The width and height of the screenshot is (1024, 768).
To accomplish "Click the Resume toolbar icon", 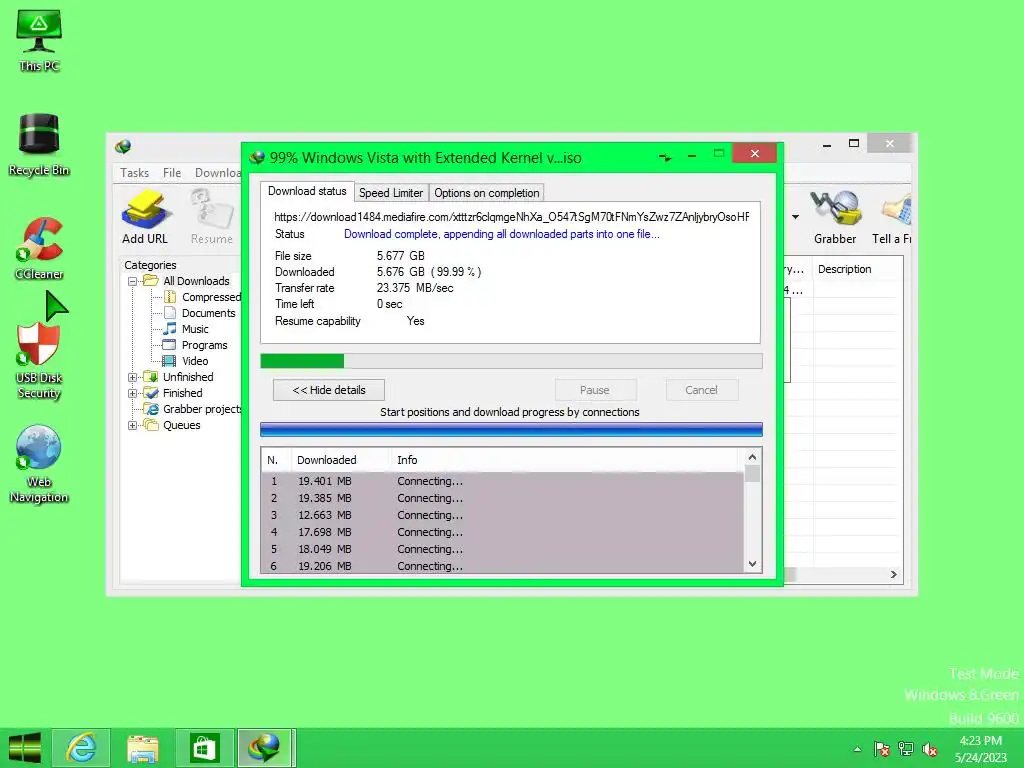I will [x=212, y=217].
